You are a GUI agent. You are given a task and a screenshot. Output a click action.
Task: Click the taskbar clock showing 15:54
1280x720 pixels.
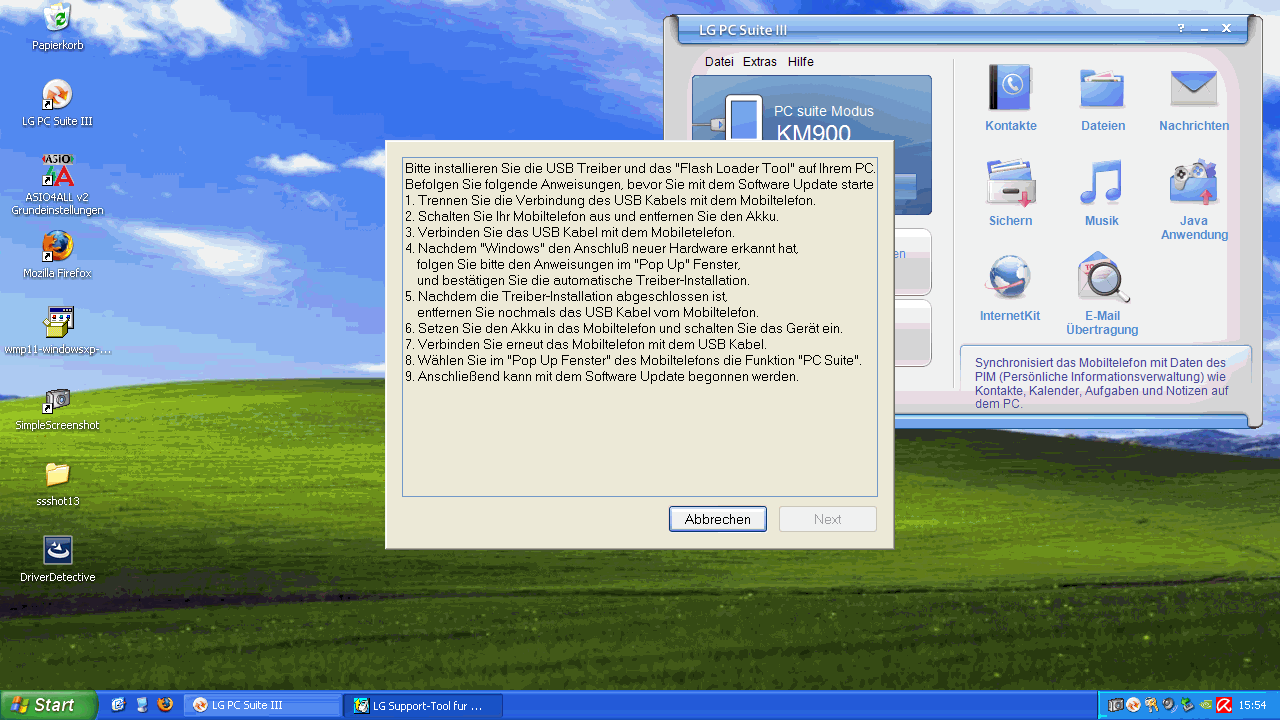1253,705
